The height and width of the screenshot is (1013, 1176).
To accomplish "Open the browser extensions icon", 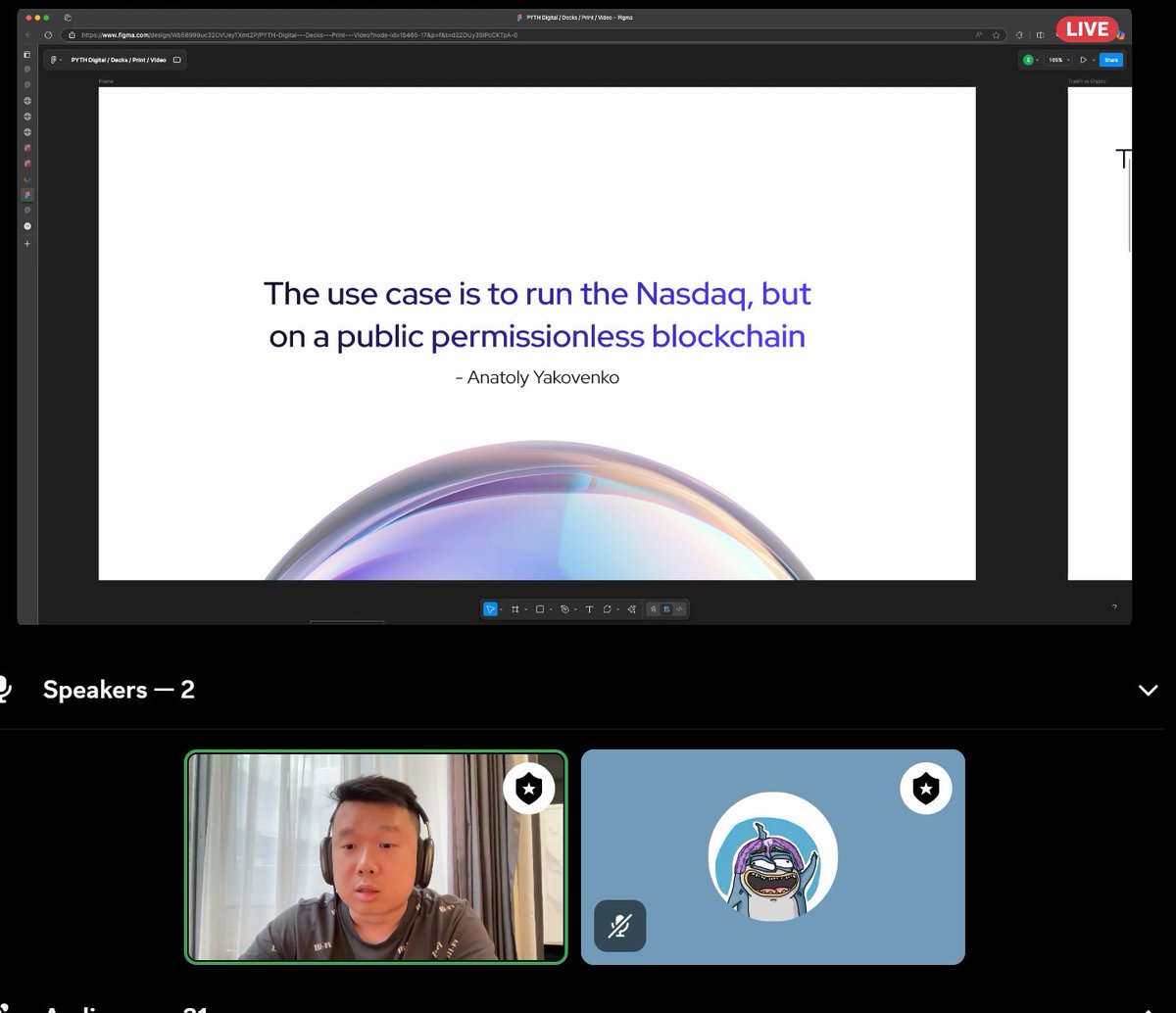I will click(x=1019, y=34).
